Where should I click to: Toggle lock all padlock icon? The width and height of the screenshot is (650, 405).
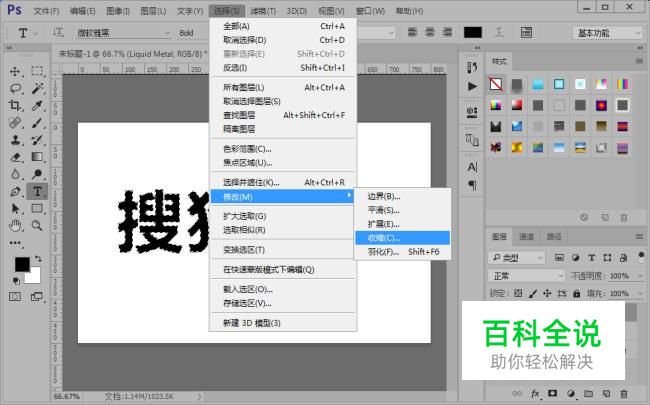577,293
